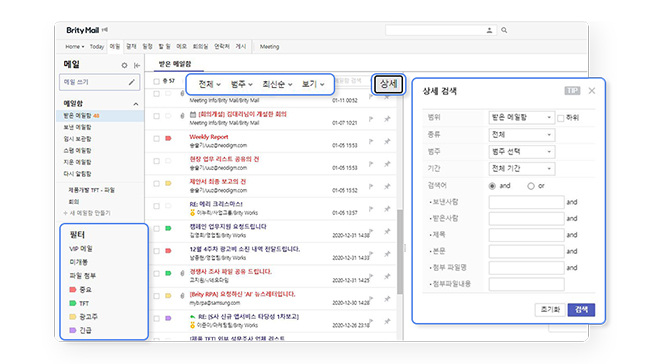
Task: Check the 제안서 최종 보고의 건 checkbox
Action: click(x=156, y=184)
